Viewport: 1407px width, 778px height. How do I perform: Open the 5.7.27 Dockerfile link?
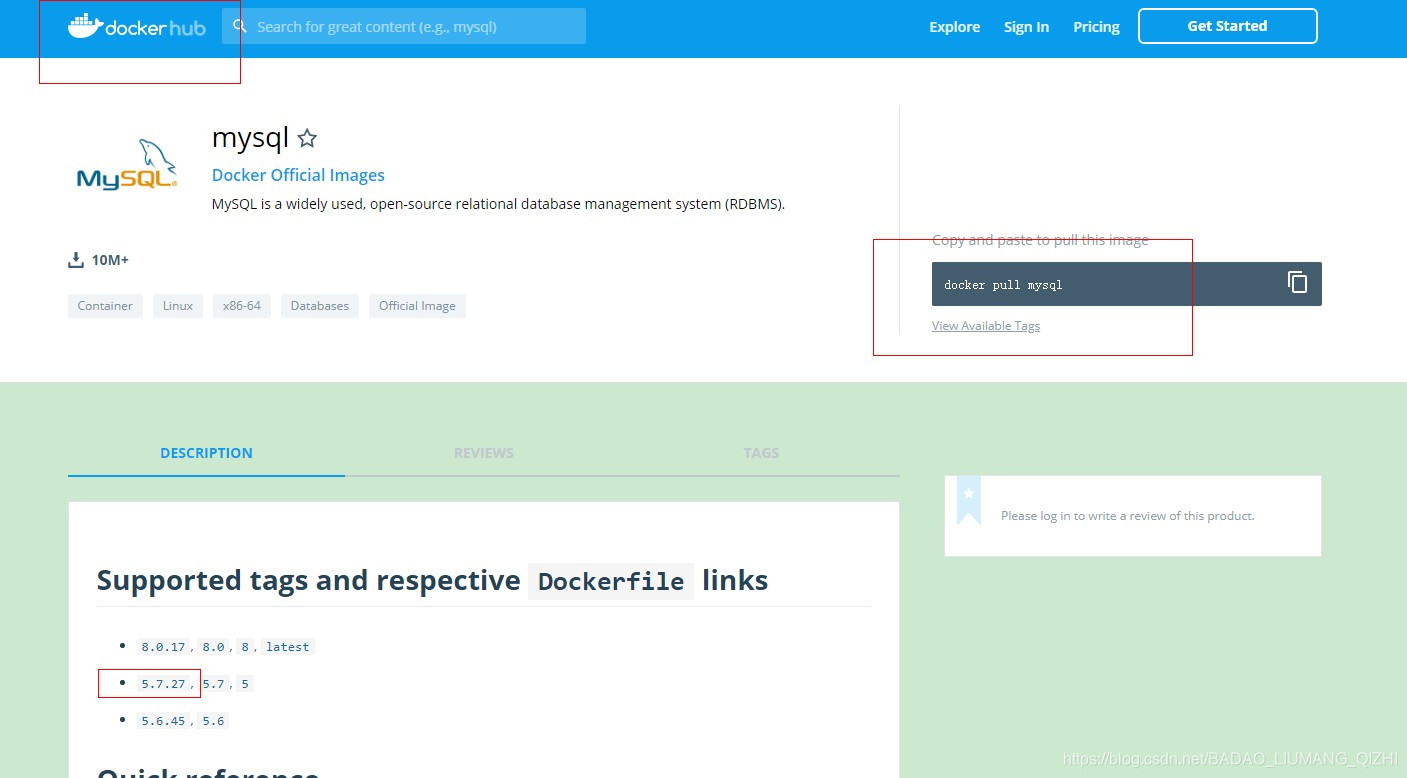[164, 684]
